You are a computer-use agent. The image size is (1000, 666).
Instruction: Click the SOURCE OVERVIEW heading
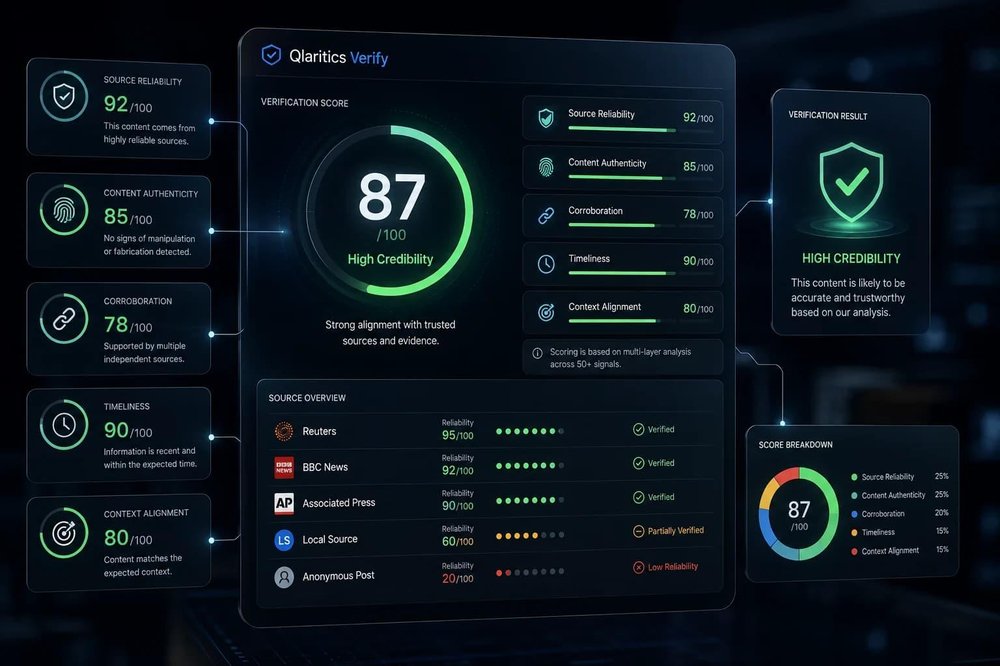(307, 398)
